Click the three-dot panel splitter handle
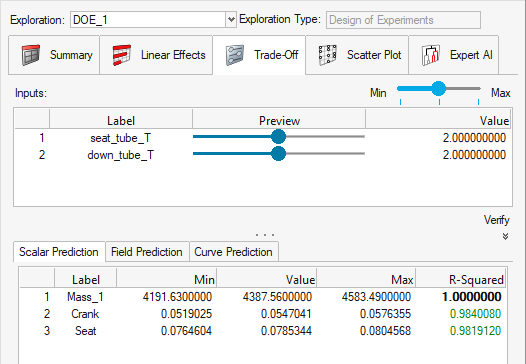 pos(265,235)
